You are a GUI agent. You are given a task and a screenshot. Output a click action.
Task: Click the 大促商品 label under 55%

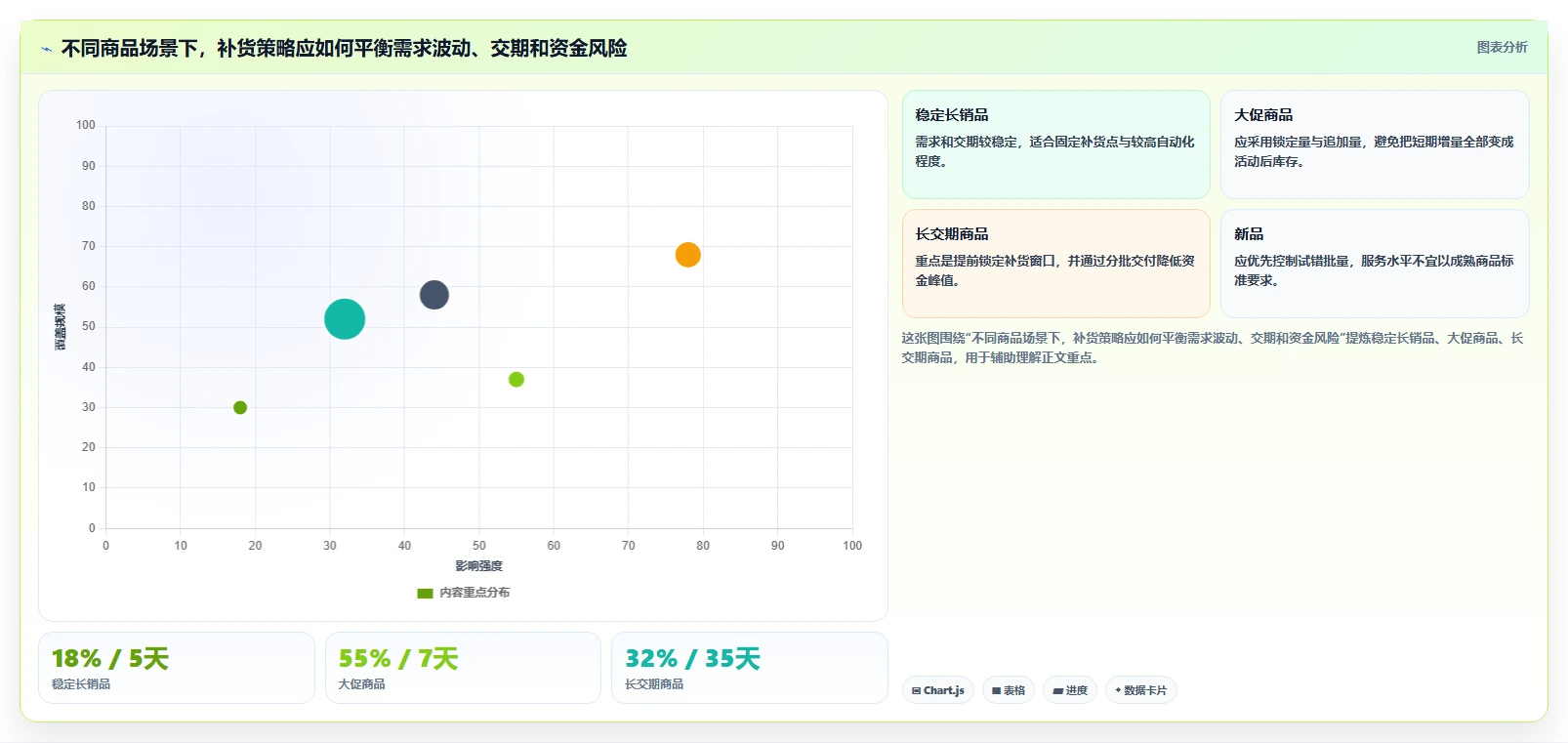[362, 684]
